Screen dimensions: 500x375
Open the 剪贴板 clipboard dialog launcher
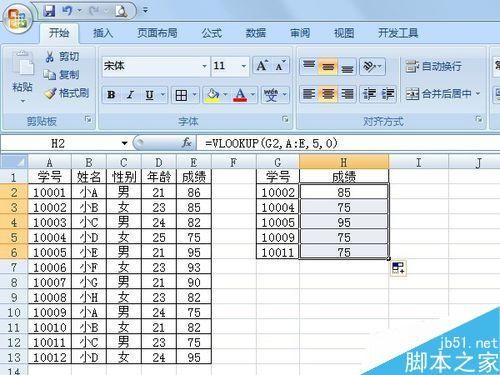point(88,119)
